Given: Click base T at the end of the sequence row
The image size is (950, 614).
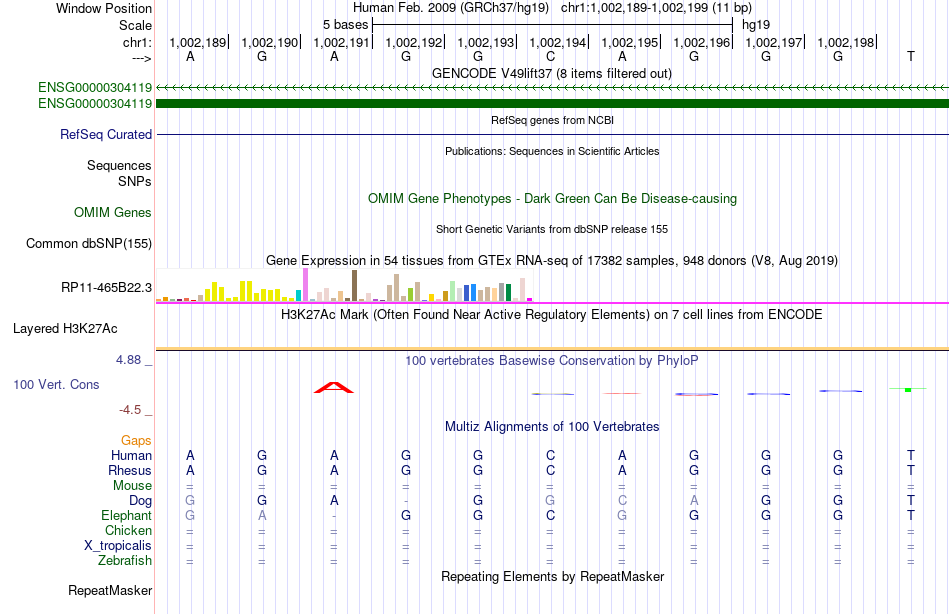Looking at the screenshot, I should [910, 56].
